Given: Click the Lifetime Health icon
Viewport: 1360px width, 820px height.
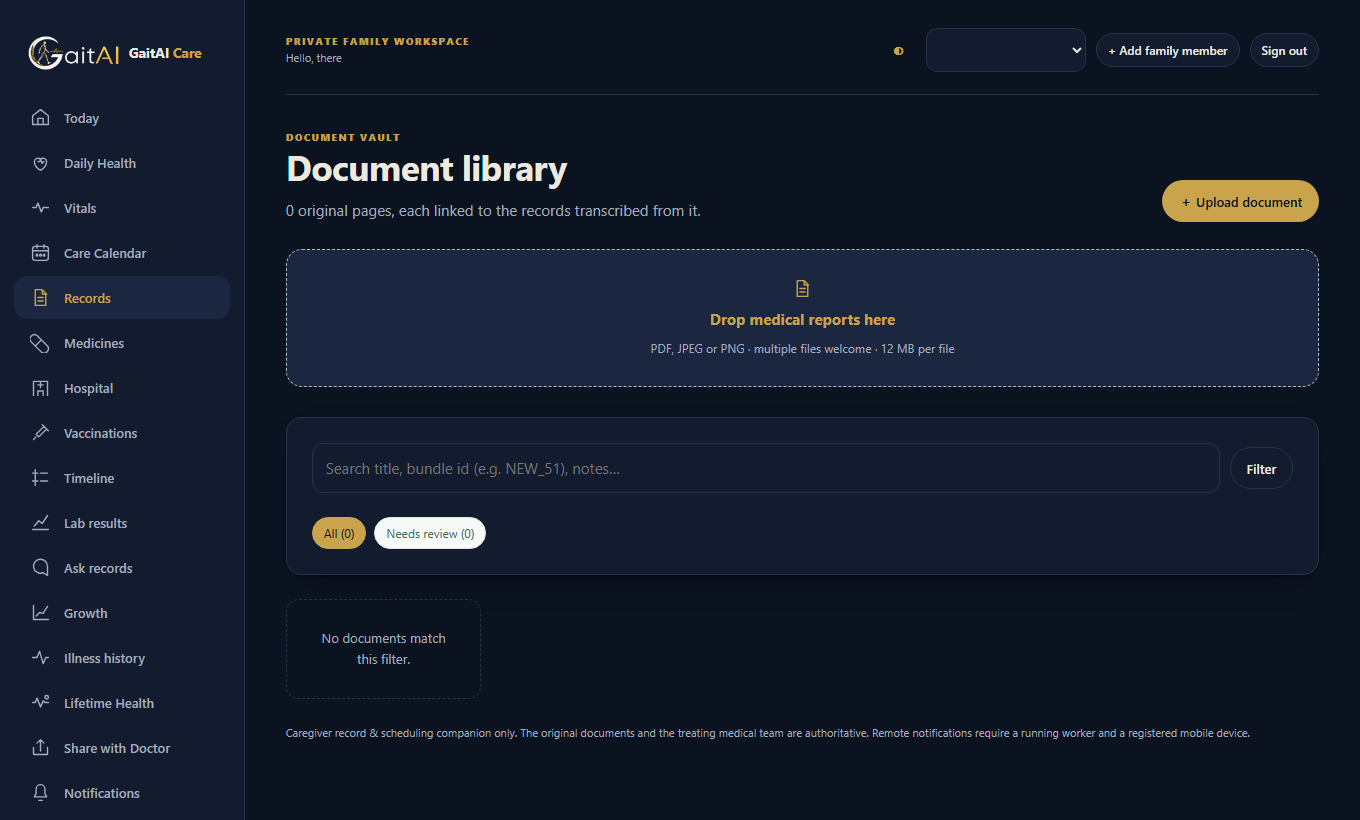Looking at the screenshot, I should [x=40, y=703].
